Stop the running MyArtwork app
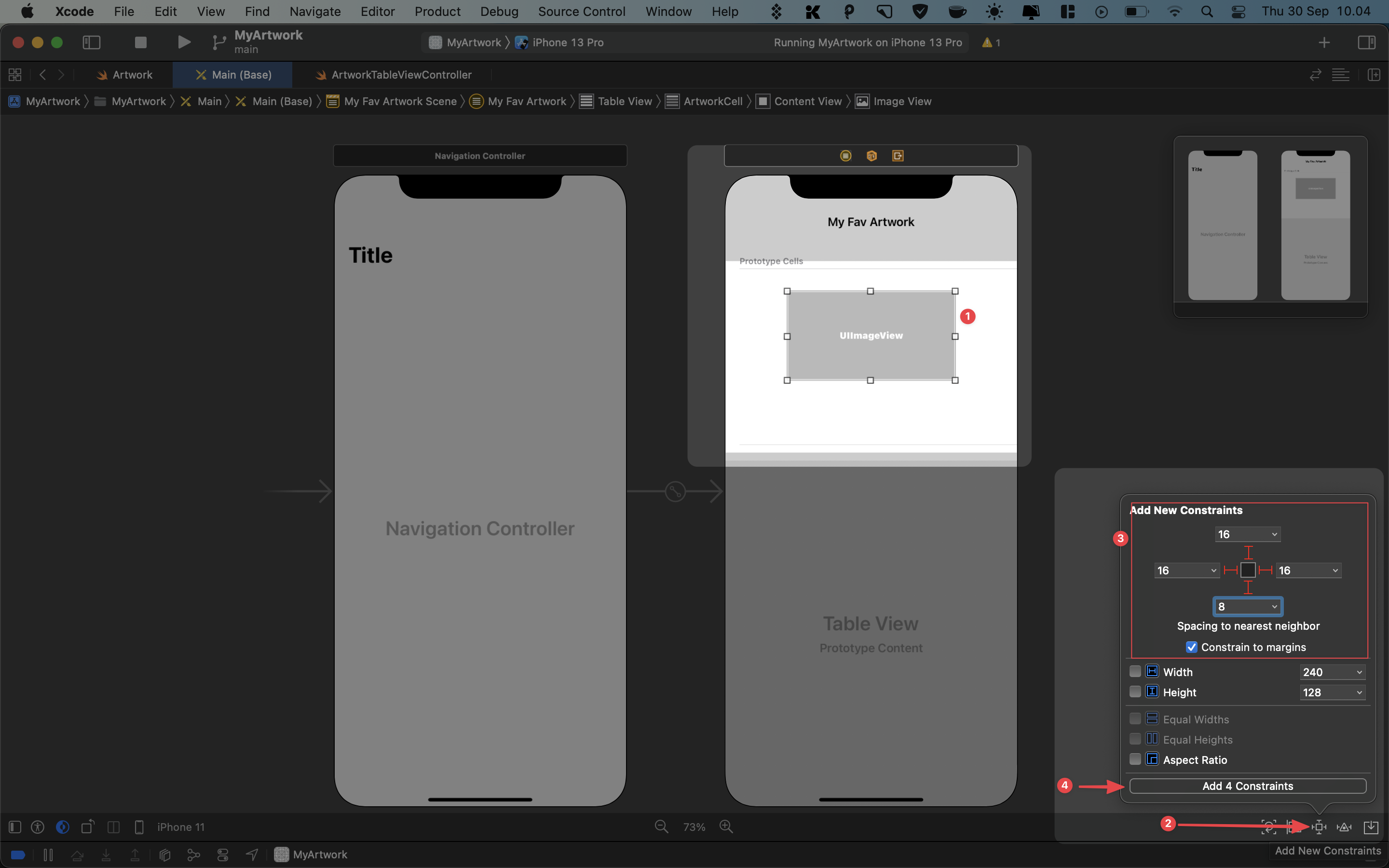The image size is (1389, 868). (x=141, y=42)
